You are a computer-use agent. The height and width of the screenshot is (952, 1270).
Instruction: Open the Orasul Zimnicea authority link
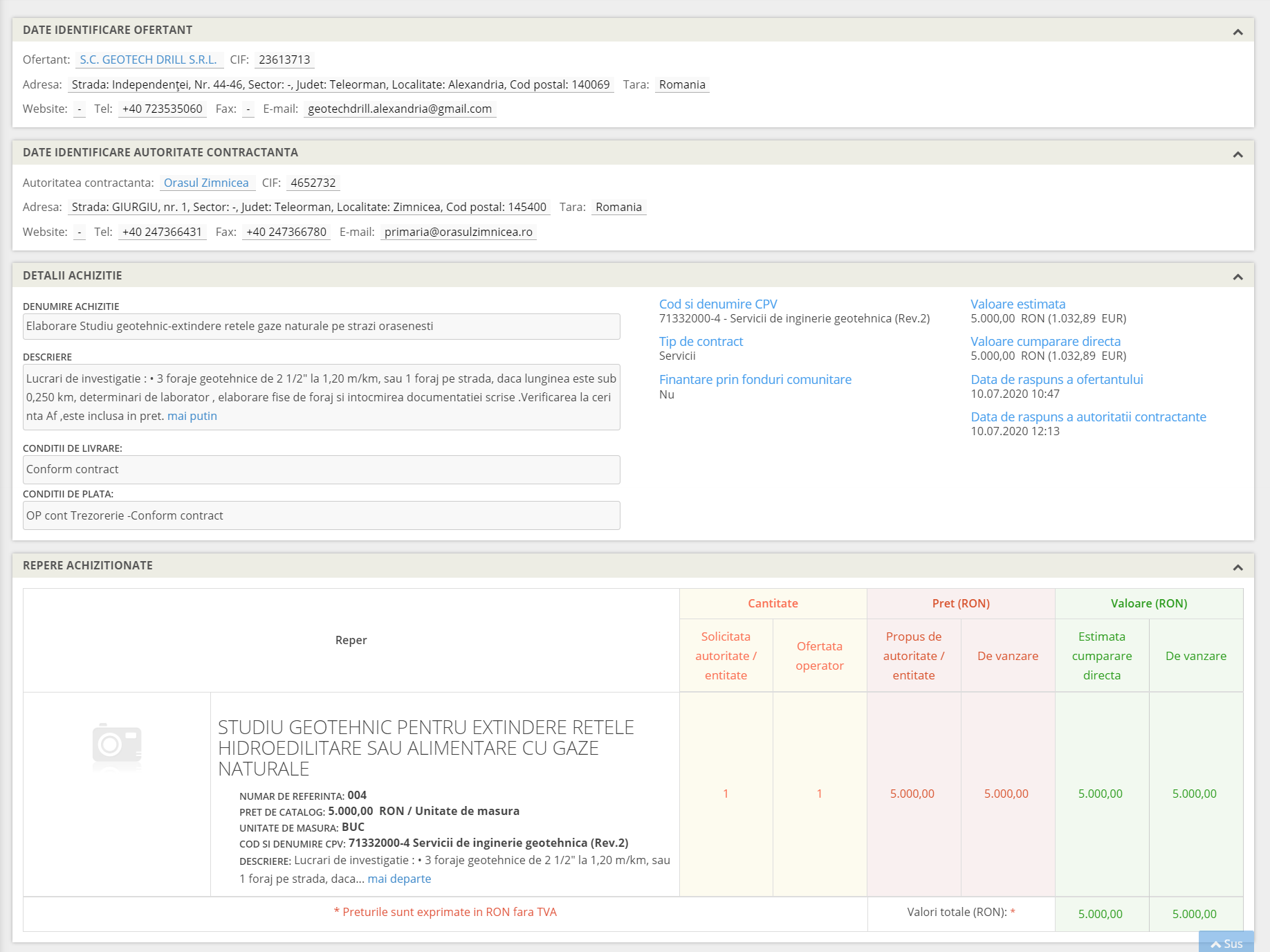tap(206, 183)
